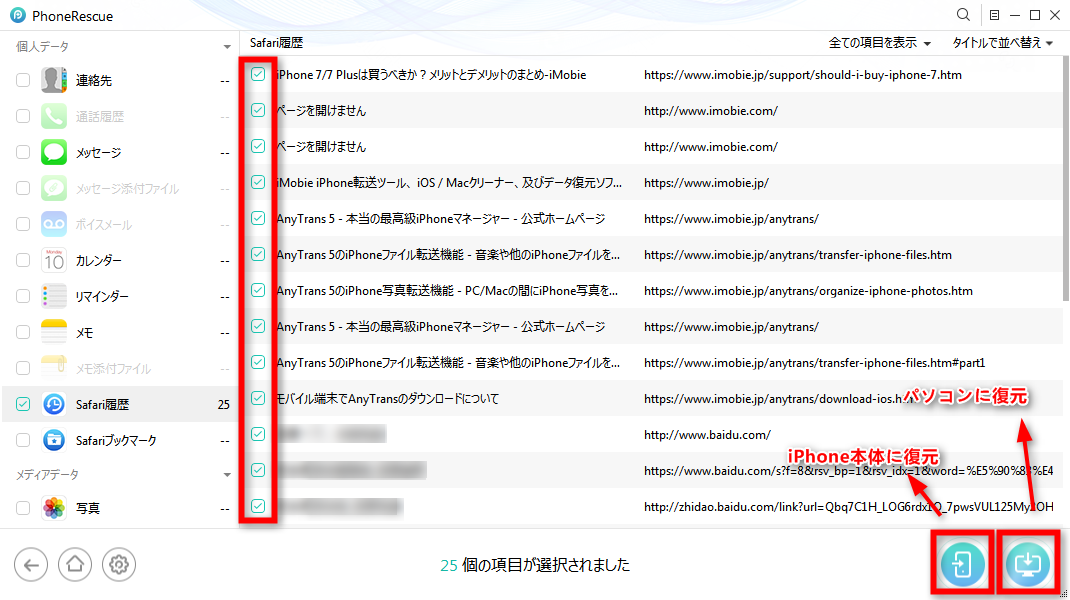Click the Reminders (リマインダー) icon
The image size is (1070, 600).
tap(54, 296)
